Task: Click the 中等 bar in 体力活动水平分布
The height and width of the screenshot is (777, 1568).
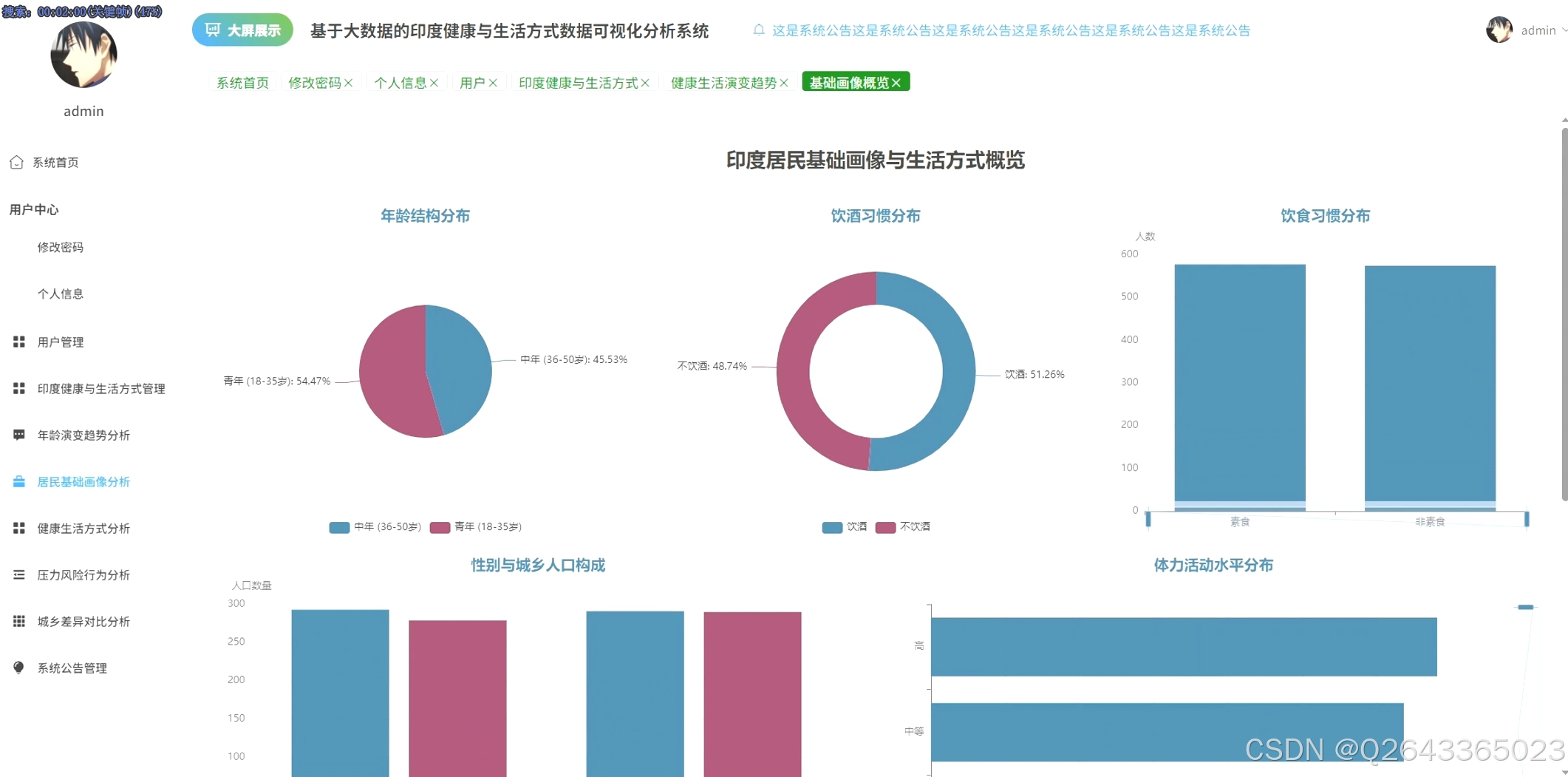Action: pos(1167,732)
